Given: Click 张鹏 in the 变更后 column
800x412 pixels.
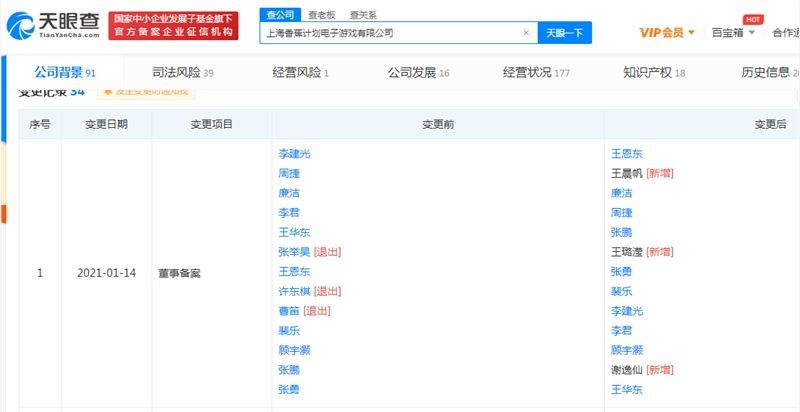Looking at the screenshot, I should click(621, 233).
